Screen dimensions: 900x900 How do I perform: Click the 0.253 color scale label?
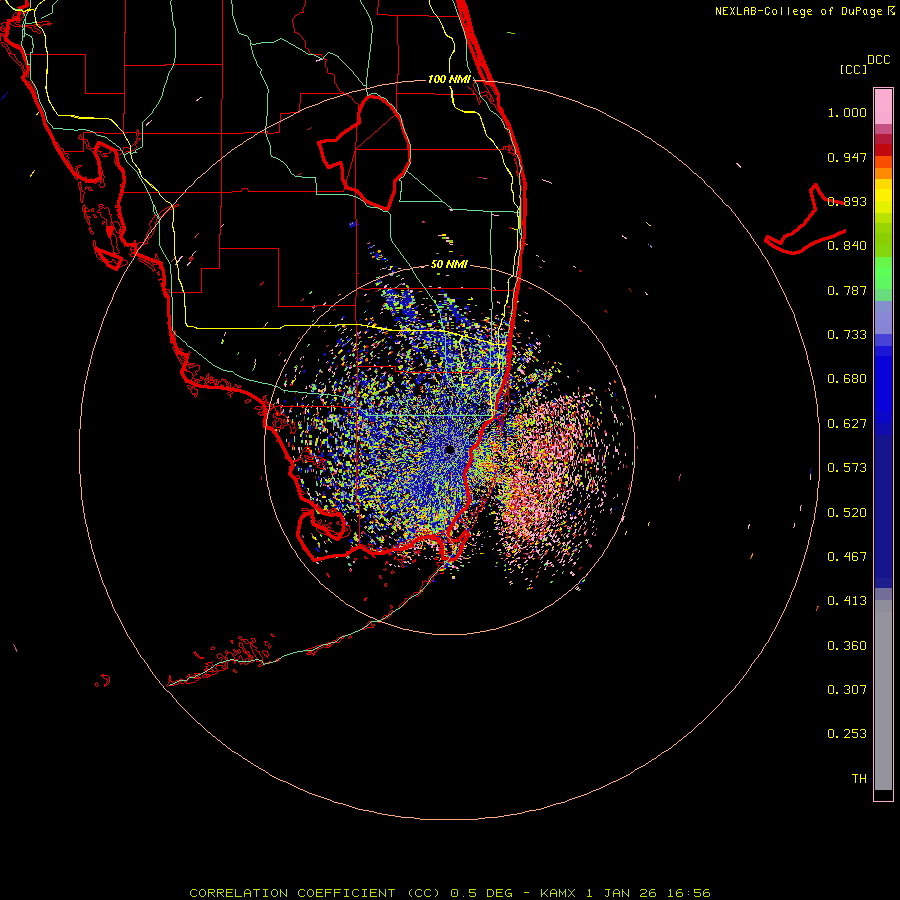click(x=847, y=734)
